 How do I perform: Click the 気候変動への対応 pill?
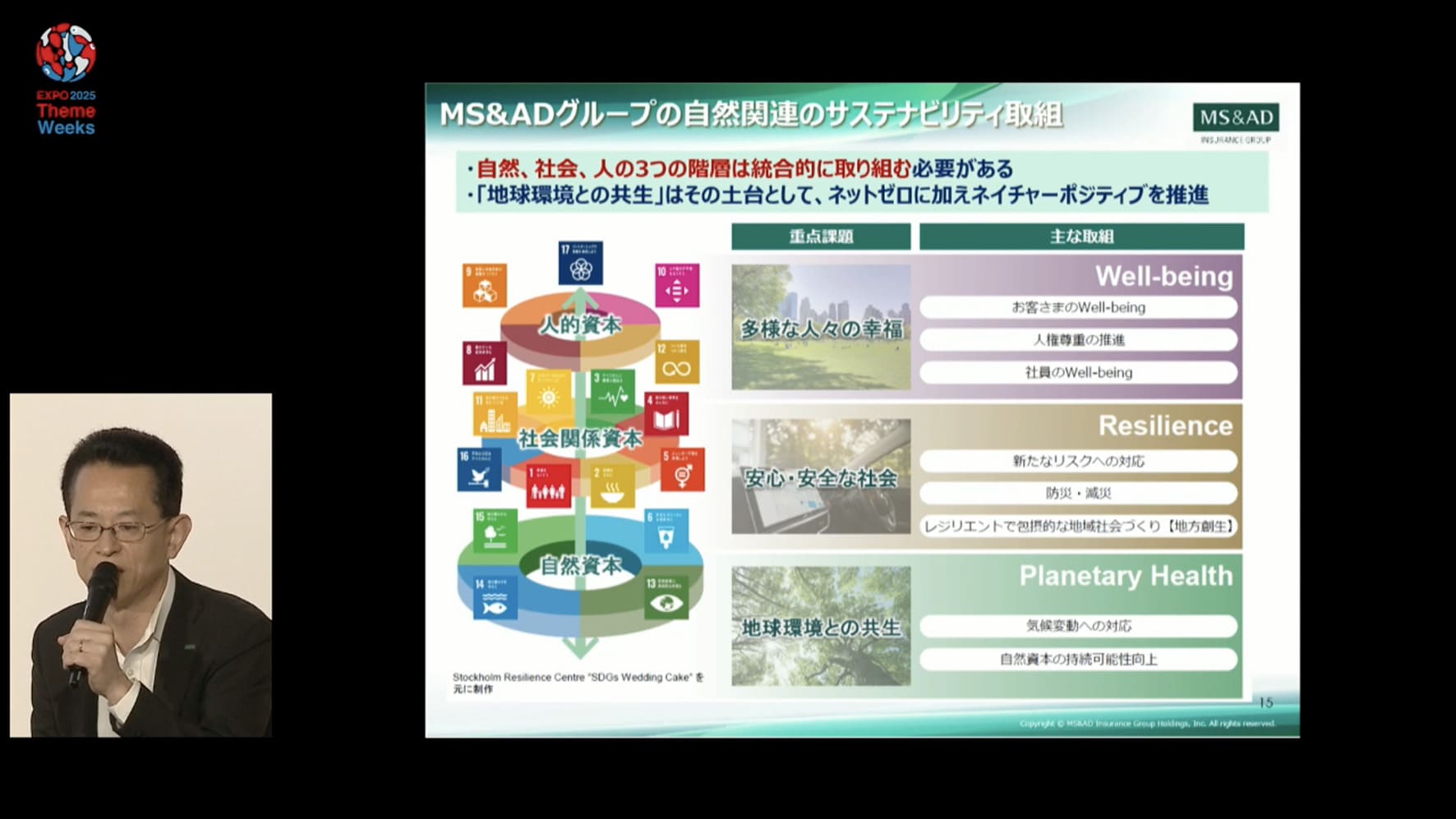[x=1078, y=626]
